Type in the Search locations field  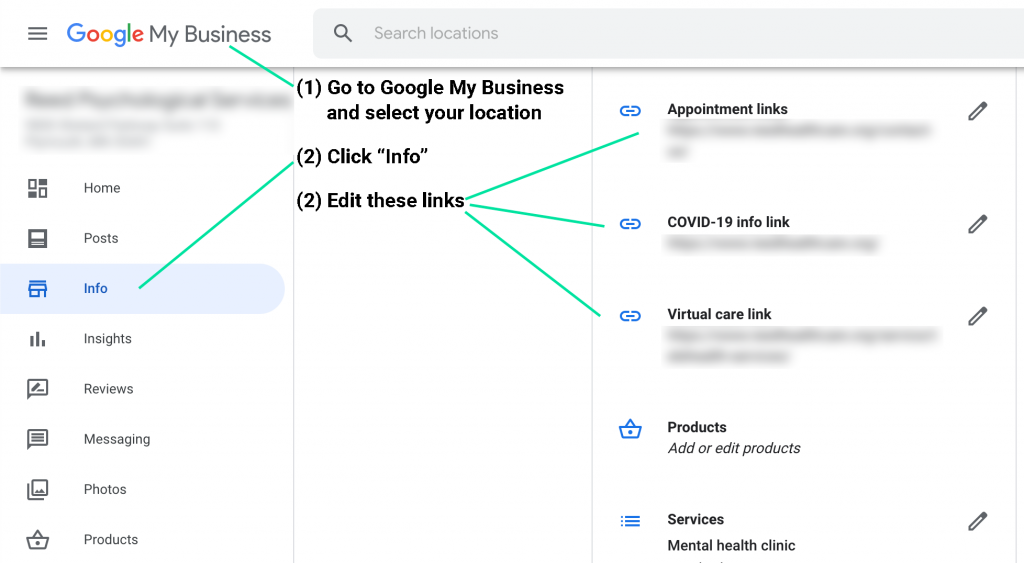click(x=600, y=34)
